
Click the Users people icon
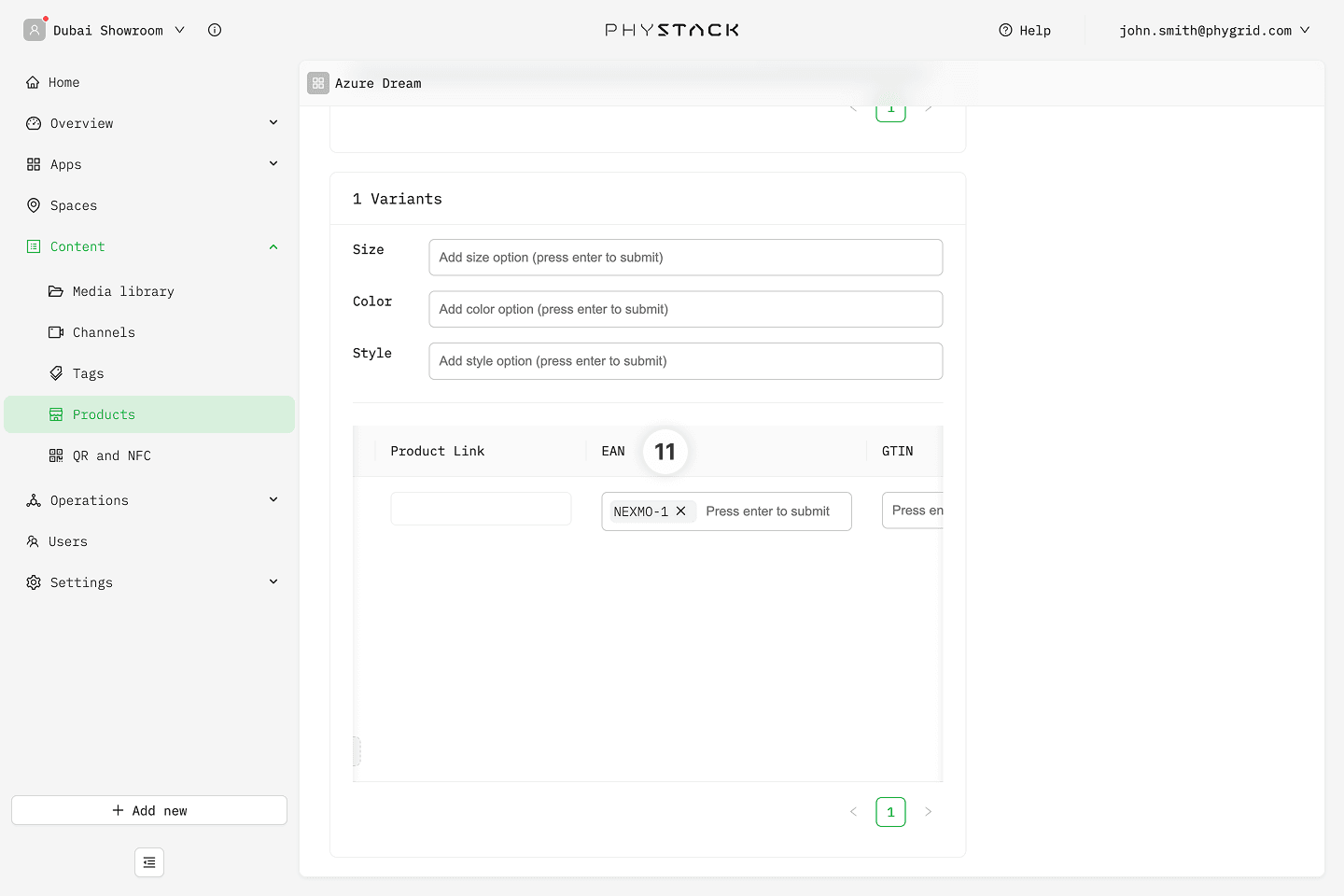(33, 541)
